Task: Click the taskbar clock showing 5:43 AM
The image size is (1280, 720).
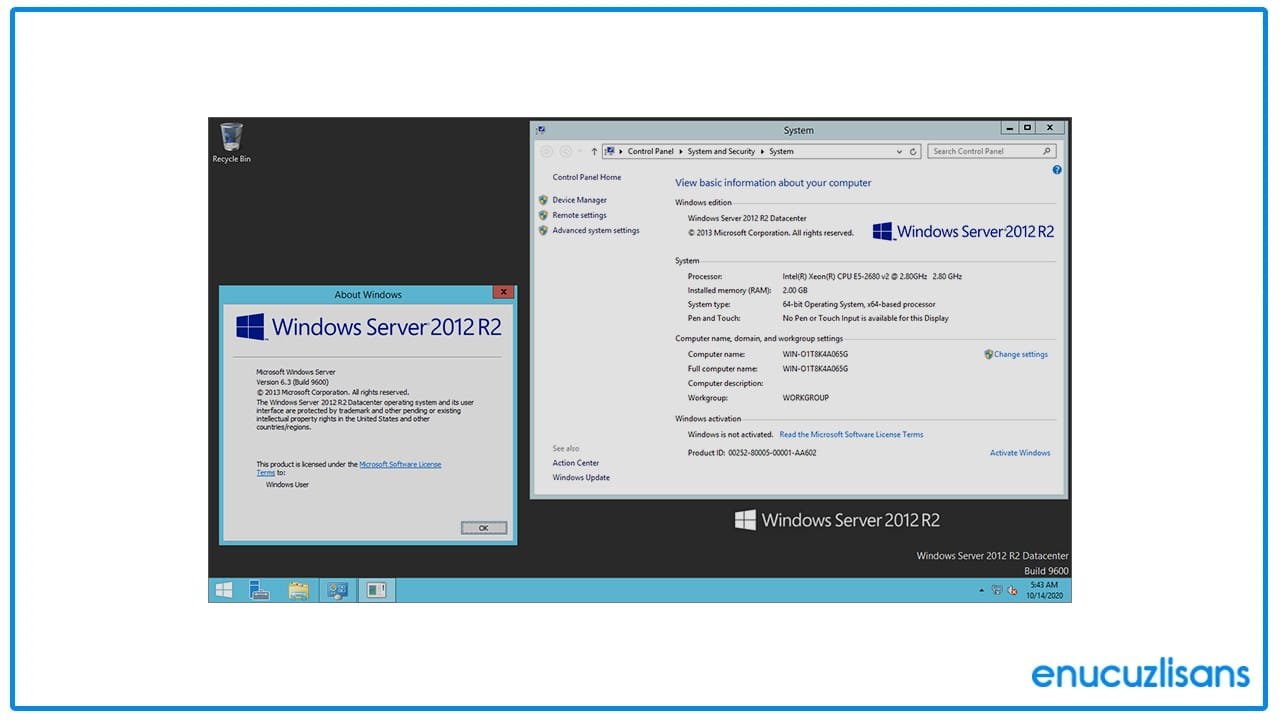Action: [x=1043, y=590]
